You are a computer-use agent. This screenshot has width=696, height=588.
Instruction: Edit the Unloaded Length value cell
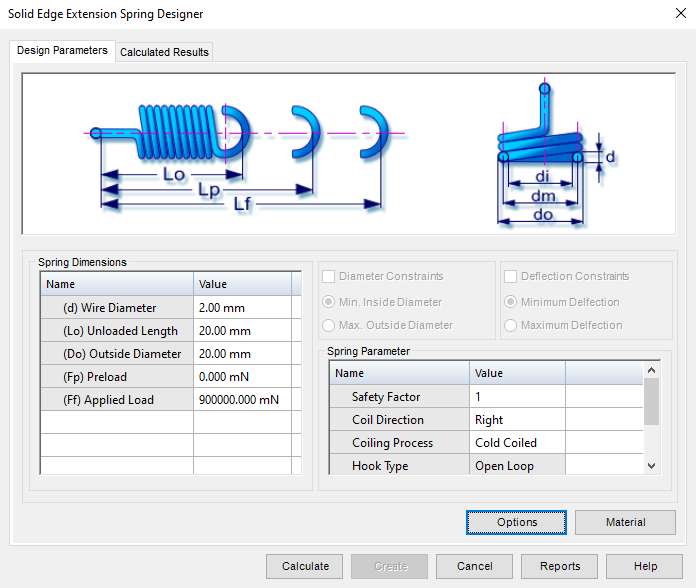click(x=242, y=330)
